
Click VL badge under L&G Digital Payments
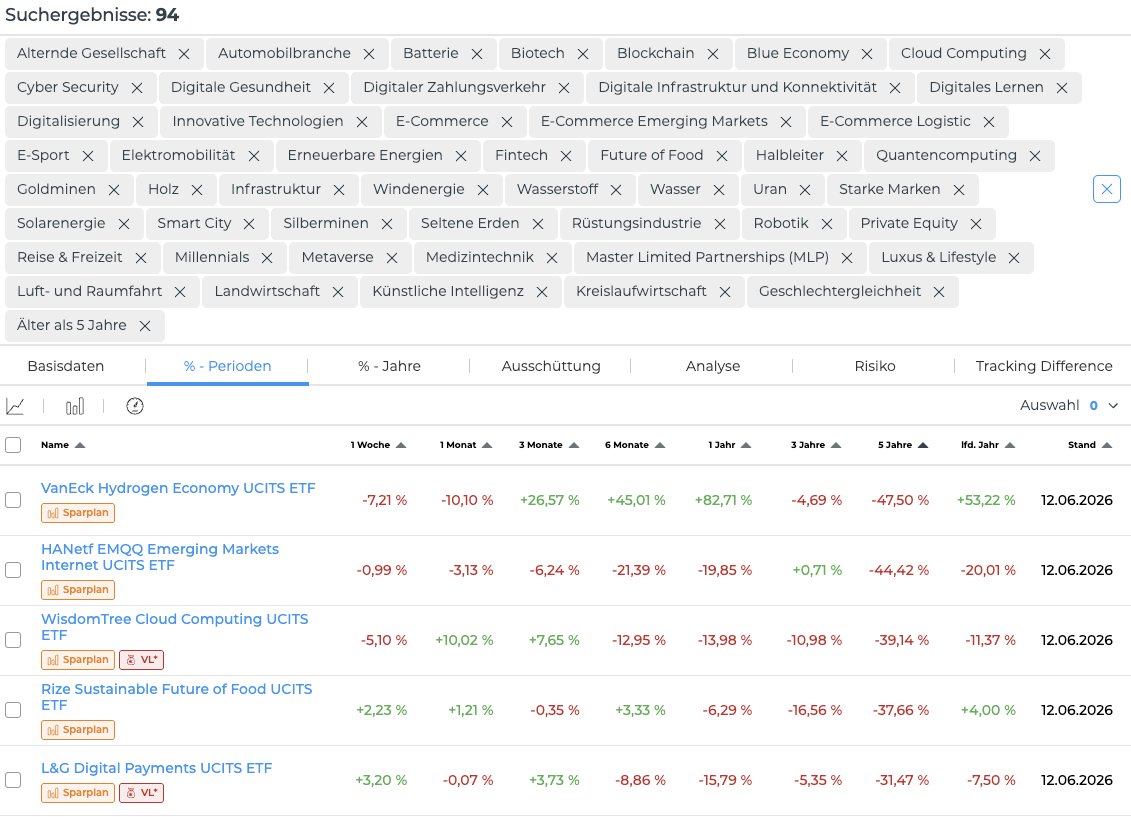click(x=141, y=792)
